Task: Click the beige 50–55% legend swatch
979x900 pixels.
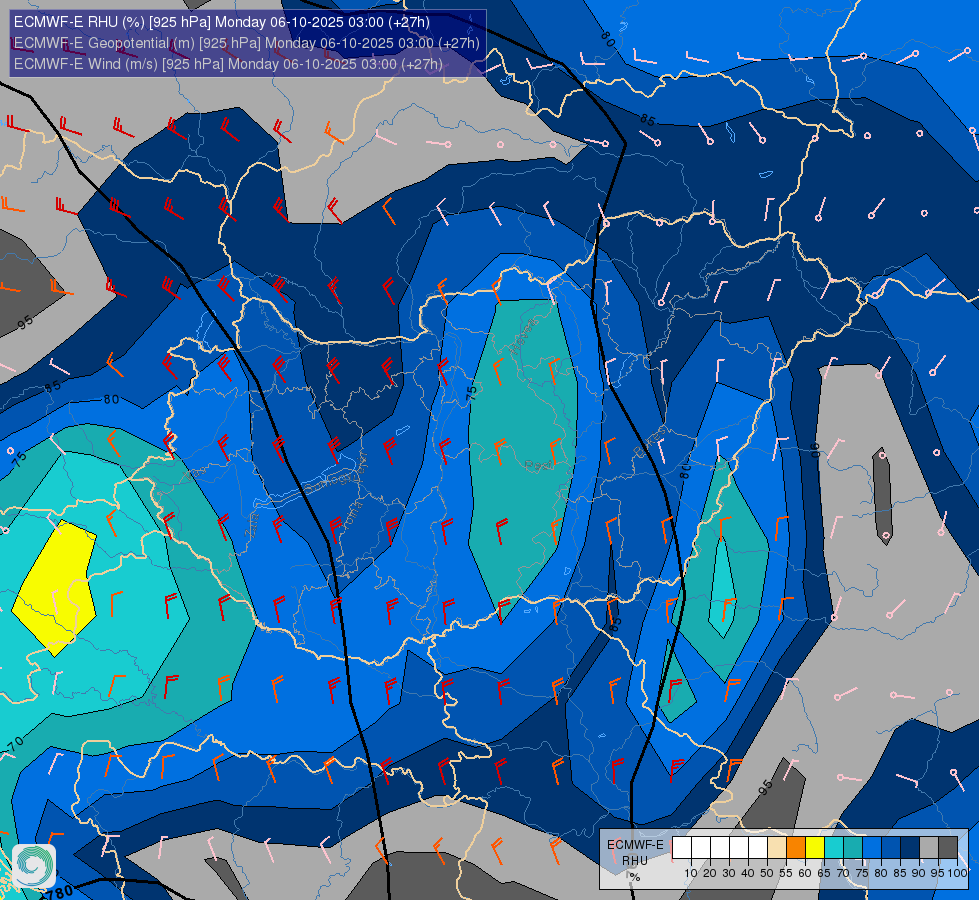Action: [x=777, y=848]
